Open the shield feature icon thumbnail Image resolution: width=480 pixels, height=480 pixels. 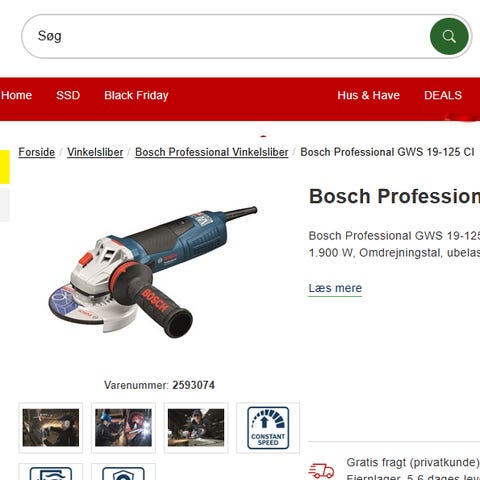click(x=123, y=472)
